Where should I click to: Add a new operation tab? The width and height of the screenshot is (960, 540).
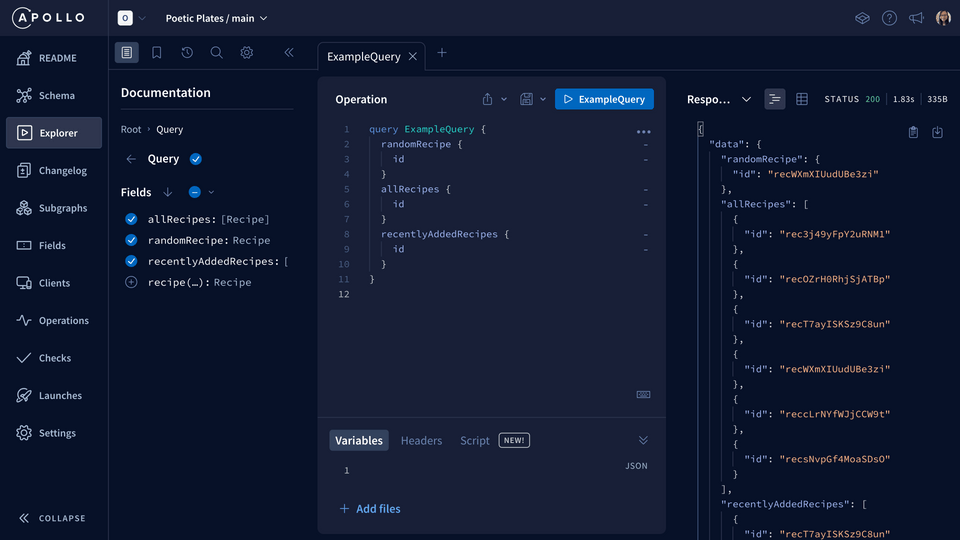pos(441,53)
